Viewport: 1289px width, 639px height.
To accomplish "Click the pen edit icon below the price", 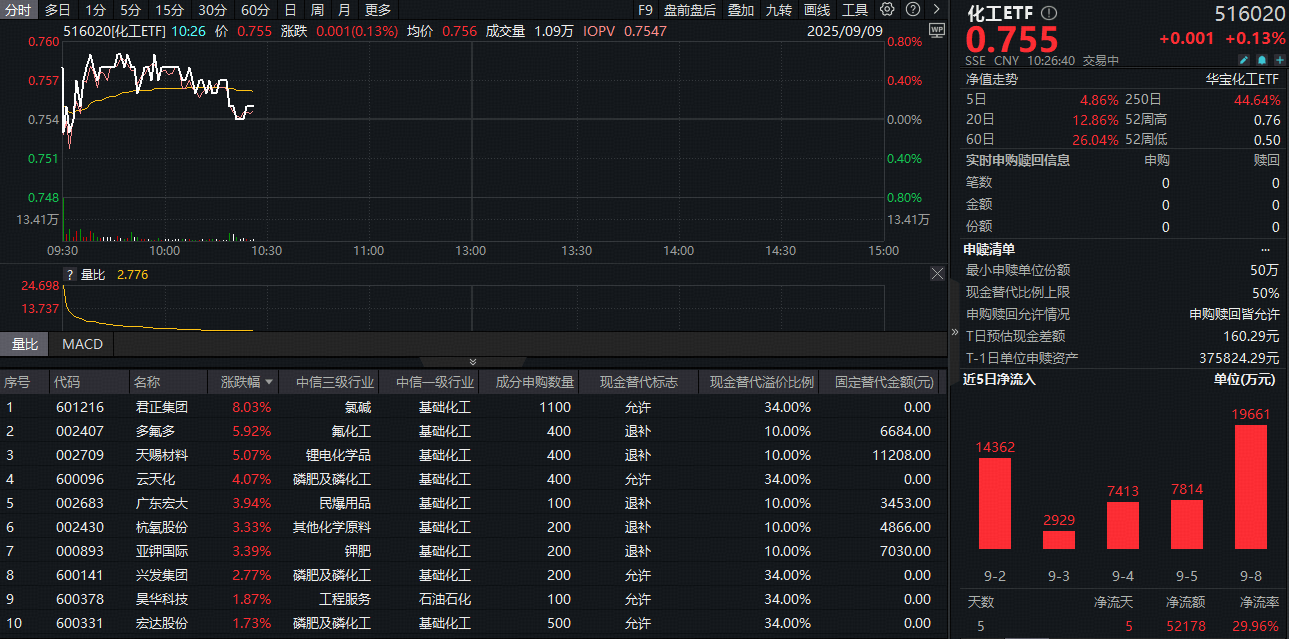I will (x=1244, y=60).
